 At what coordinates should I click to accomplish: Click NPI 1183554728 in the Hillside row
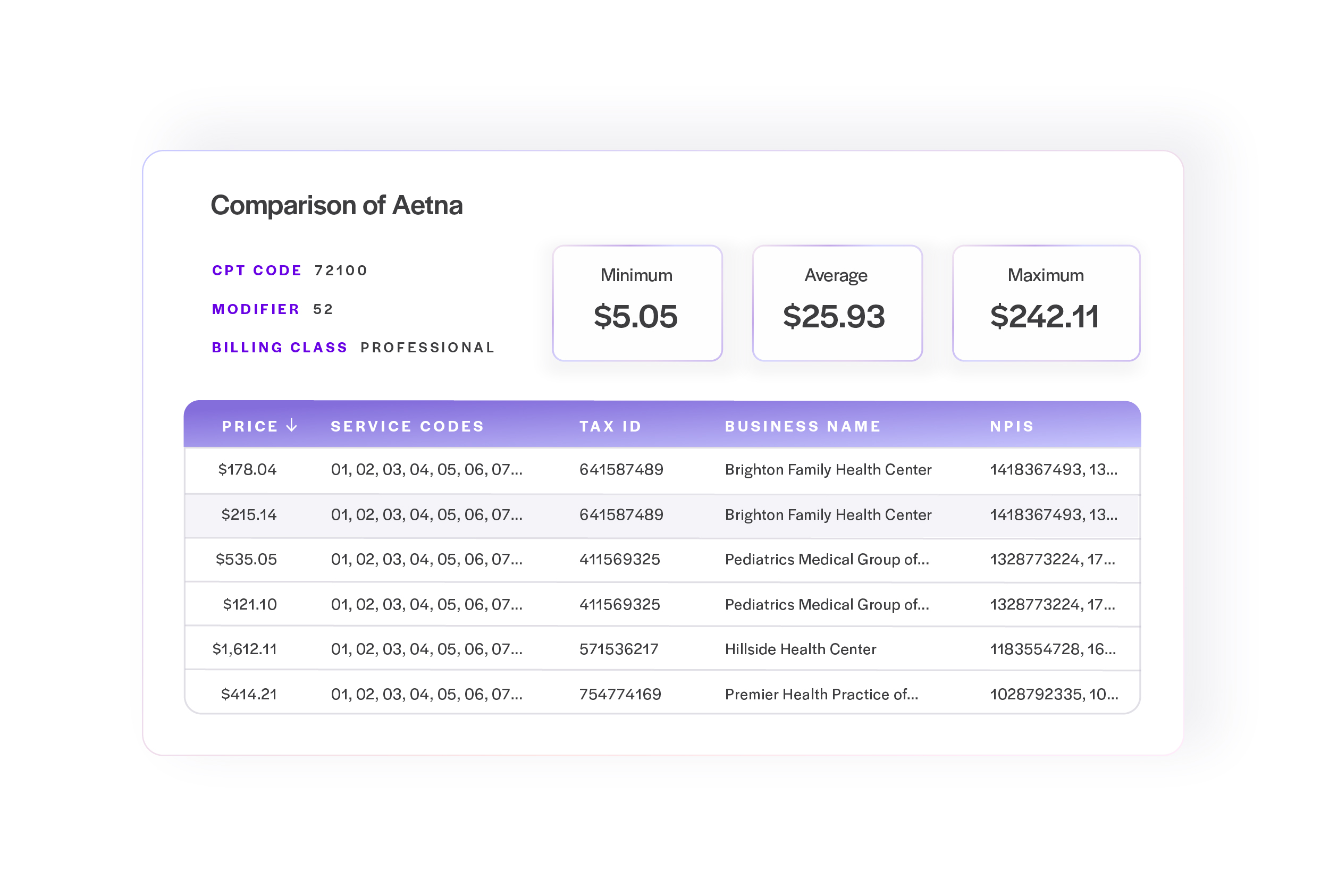click(x=1053, y=649)
